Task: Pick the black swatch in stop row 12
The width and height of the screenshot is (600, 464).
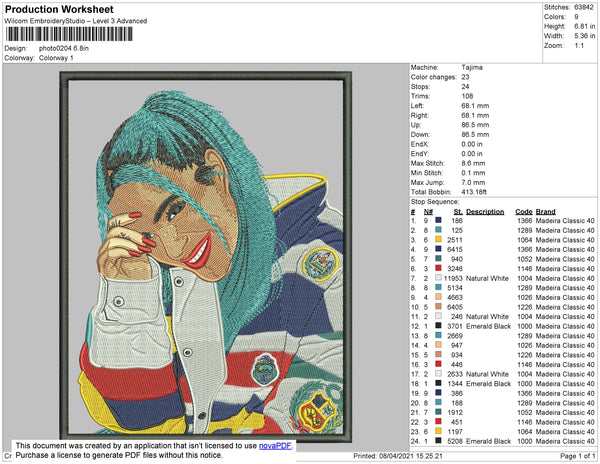Action: (438, 325)
